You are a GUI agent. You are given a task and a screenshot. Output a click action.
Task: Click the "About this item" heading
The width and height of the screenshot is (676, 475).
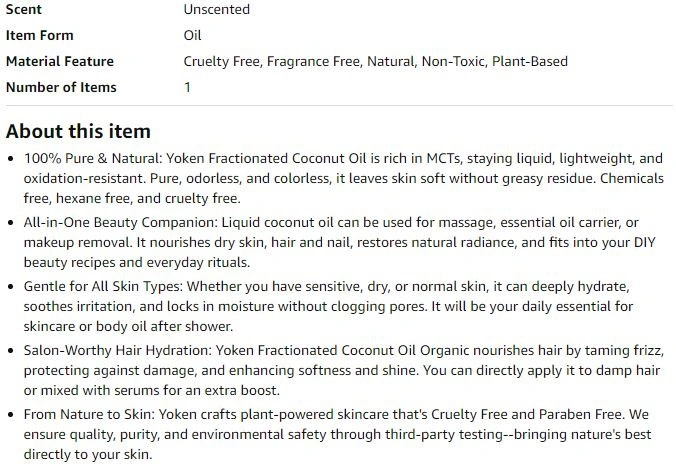(x=78, y=131)
